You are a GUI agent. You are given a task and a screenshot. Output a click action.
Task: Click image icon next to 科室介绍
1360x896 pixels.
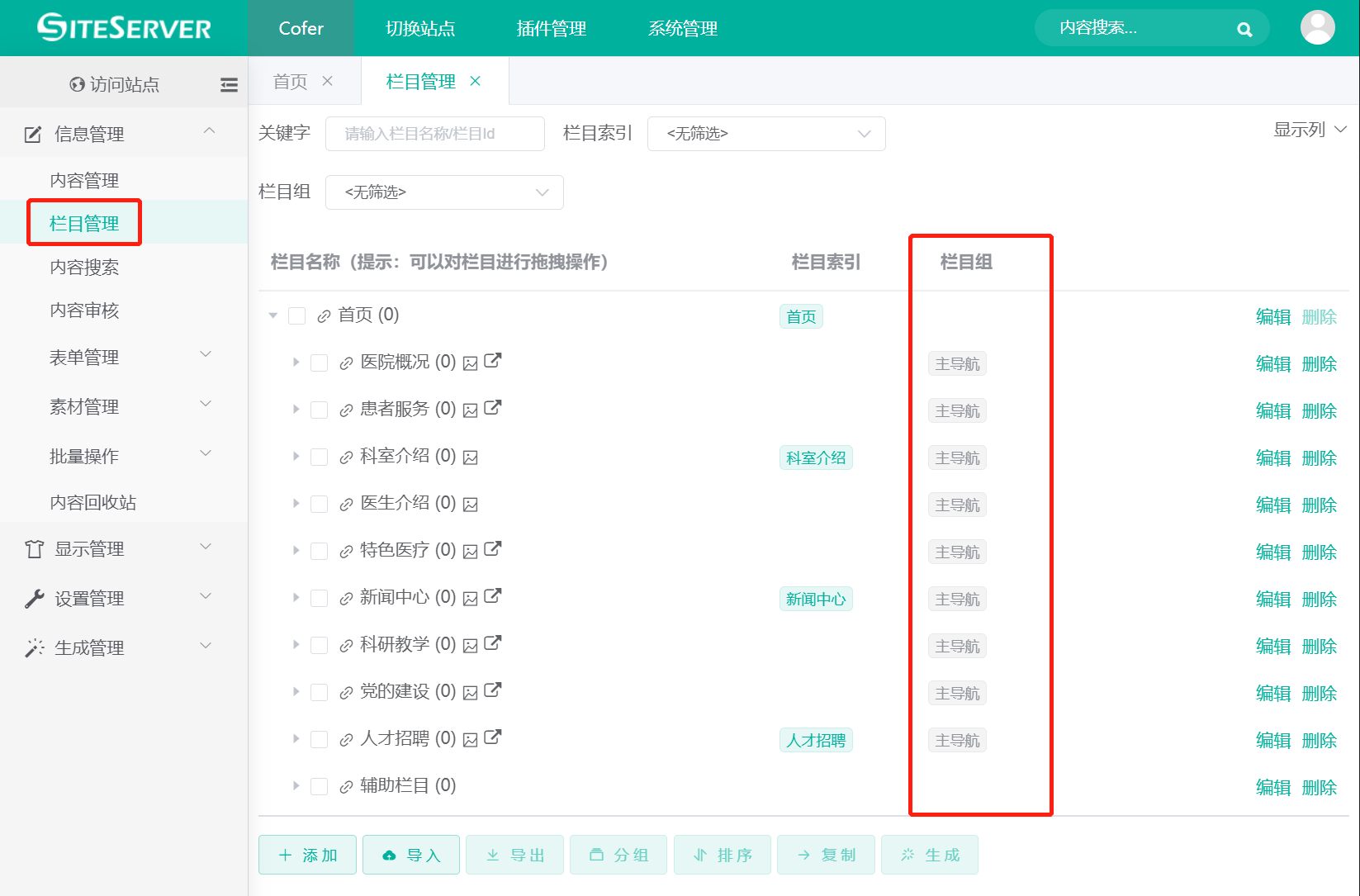coord(471,457)
